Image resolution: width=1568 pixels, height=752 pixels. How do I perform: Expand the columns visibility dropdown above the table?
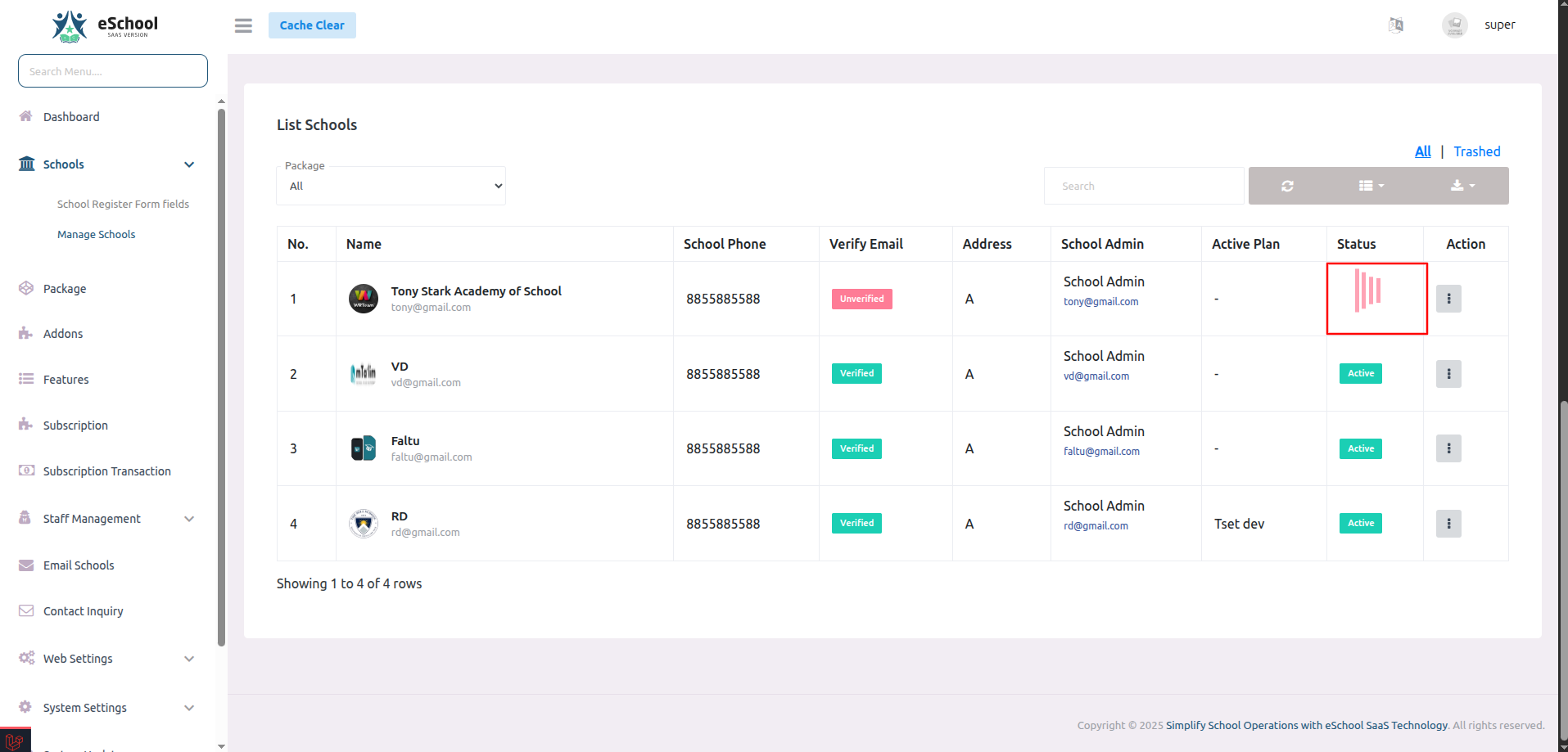point(1371,186)
